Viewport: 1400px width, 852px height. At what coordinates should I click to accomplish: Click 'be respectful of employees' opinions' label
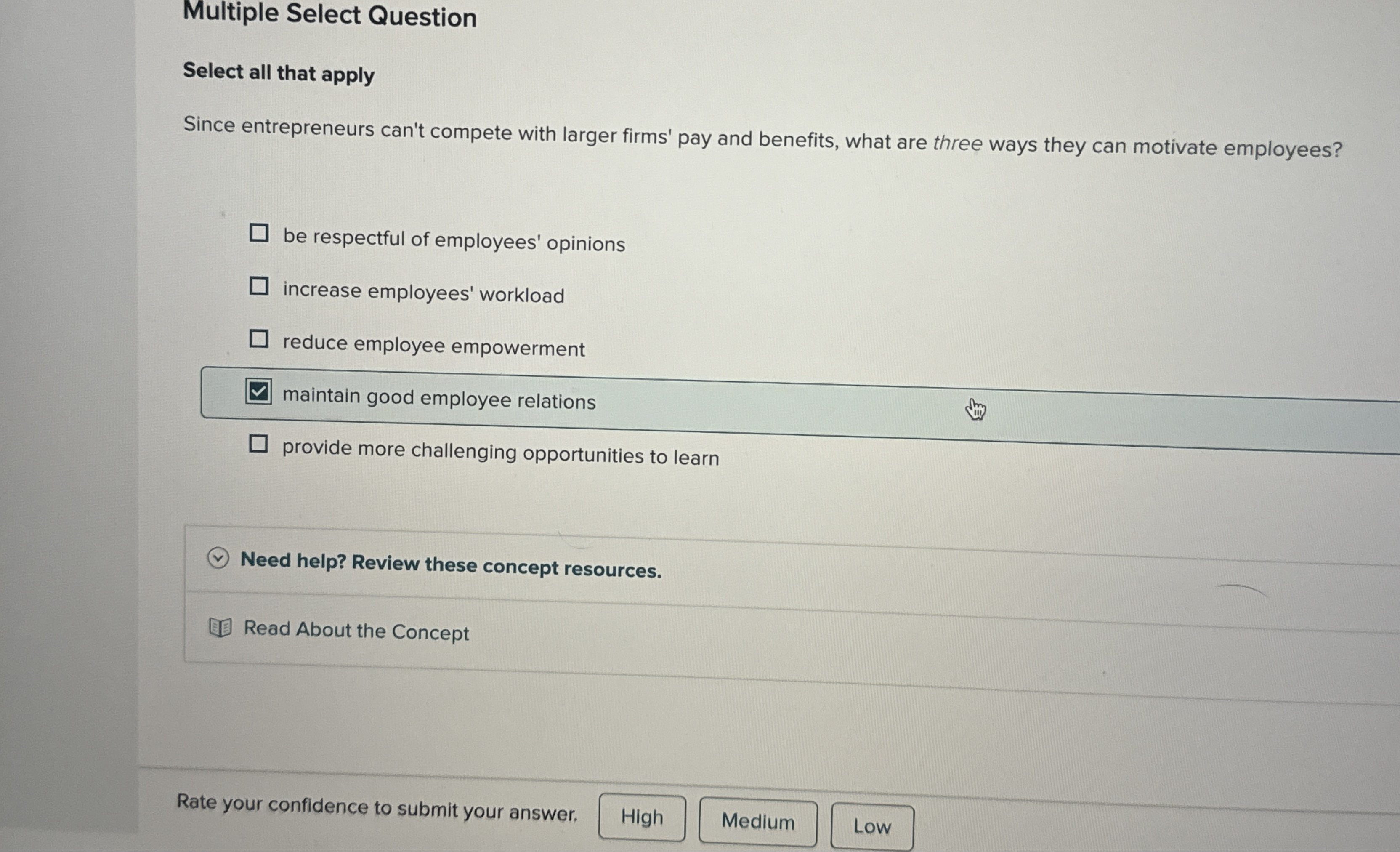(x=454, y=240)
